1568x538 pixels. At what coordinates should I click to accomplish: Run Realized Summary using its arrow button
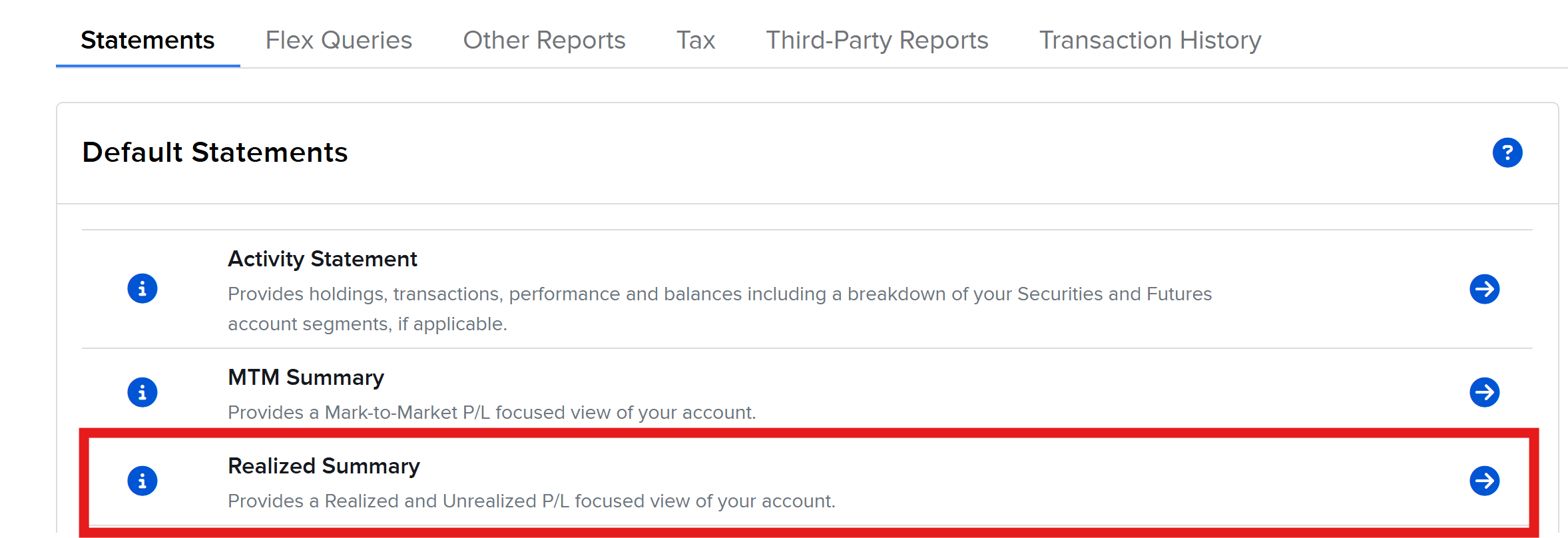pos(1484,481)
